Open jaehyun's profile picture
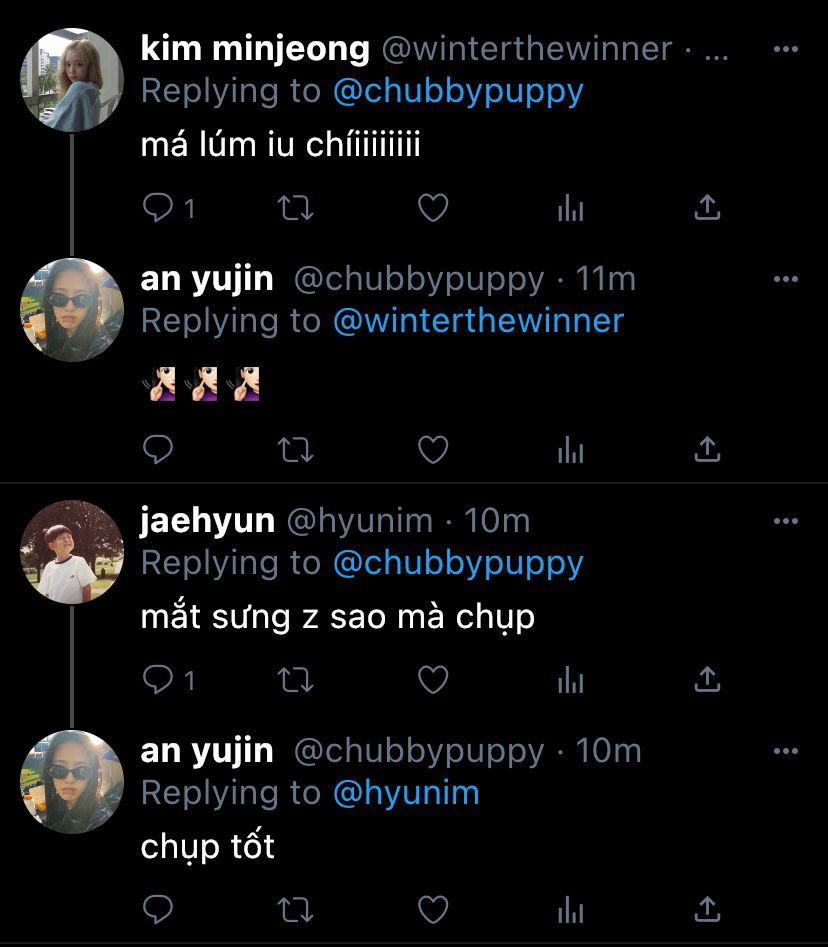Image resolution: width=828 pixels, height=947 pixels. coord(72,551)
